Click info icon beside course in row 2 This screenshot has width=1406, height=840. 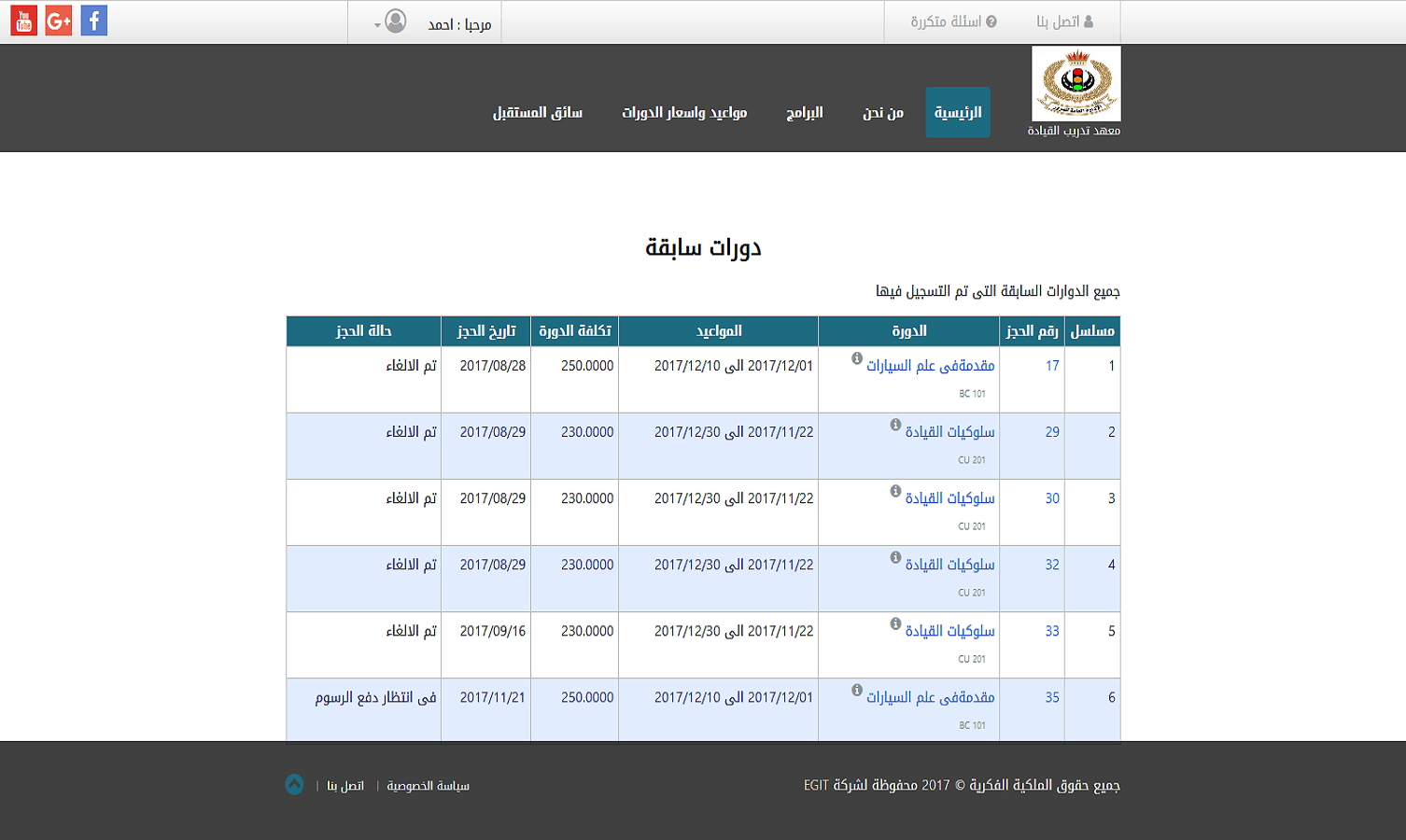pyautogui.click(x=895, y=425)
